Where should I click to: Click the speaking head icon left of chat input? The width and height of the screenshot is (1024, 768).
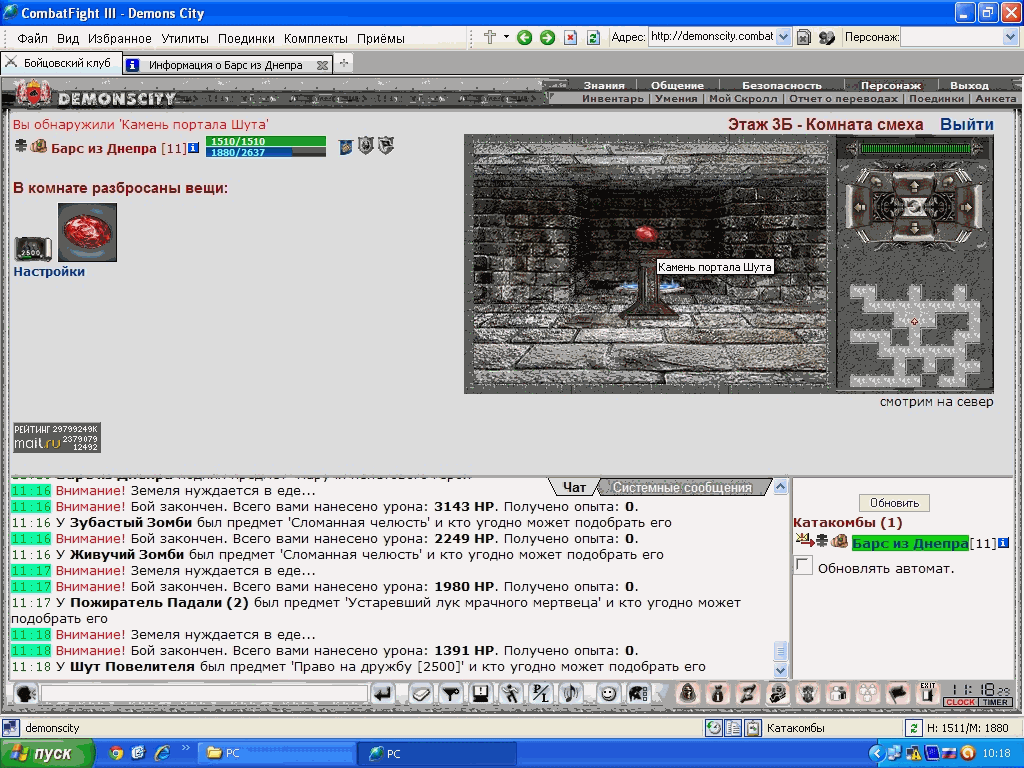(26, 694)
